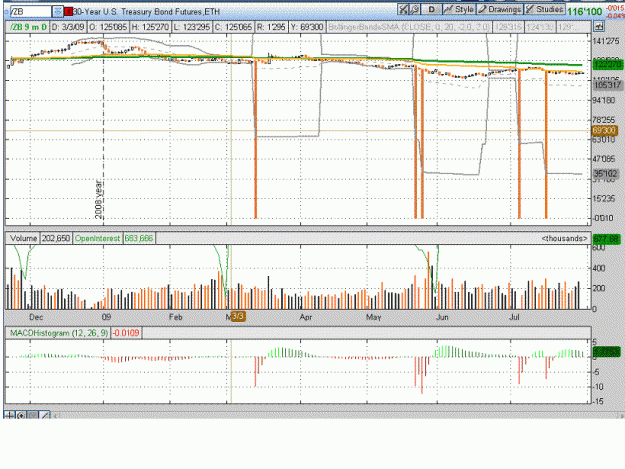Click the R: 1'295 range value

(271, 27)
